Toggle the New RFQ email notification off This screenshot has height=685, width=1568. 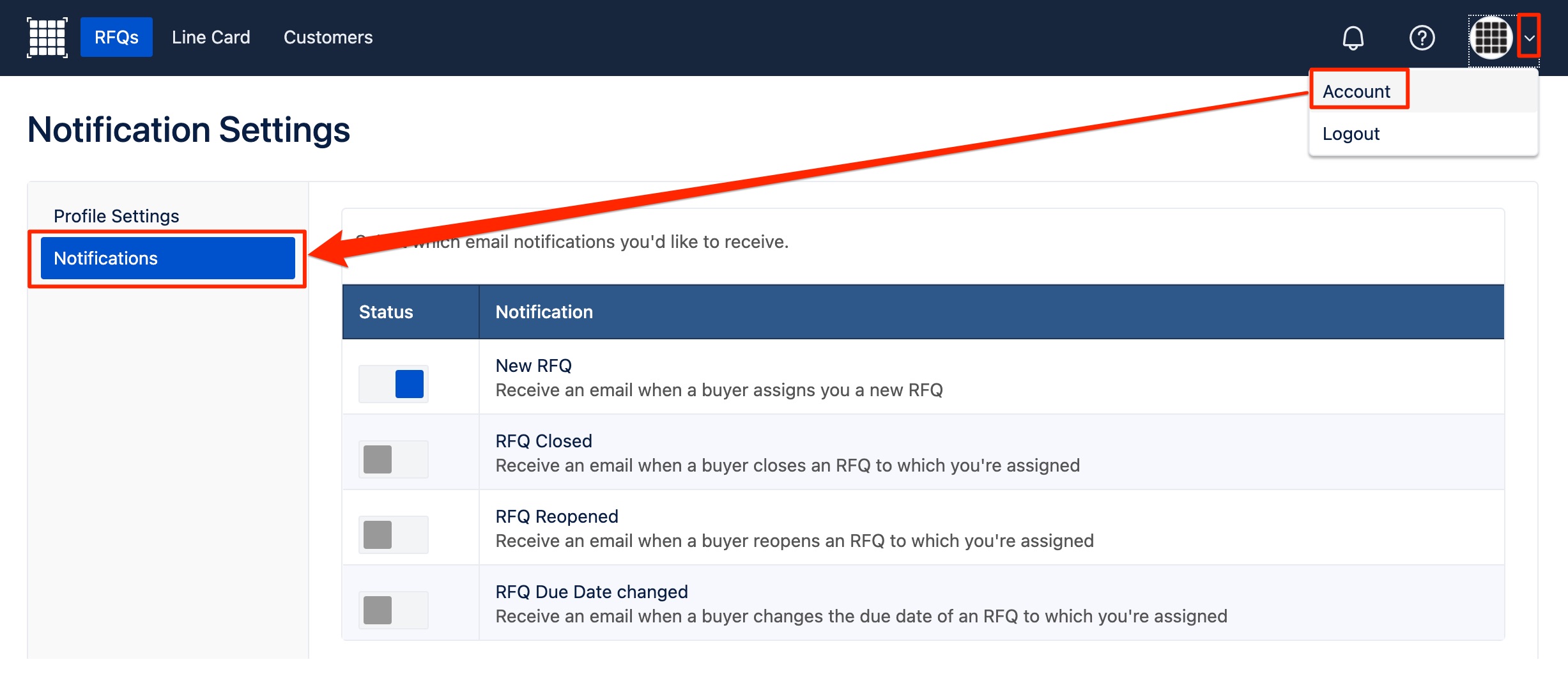[x=394, y=384]
